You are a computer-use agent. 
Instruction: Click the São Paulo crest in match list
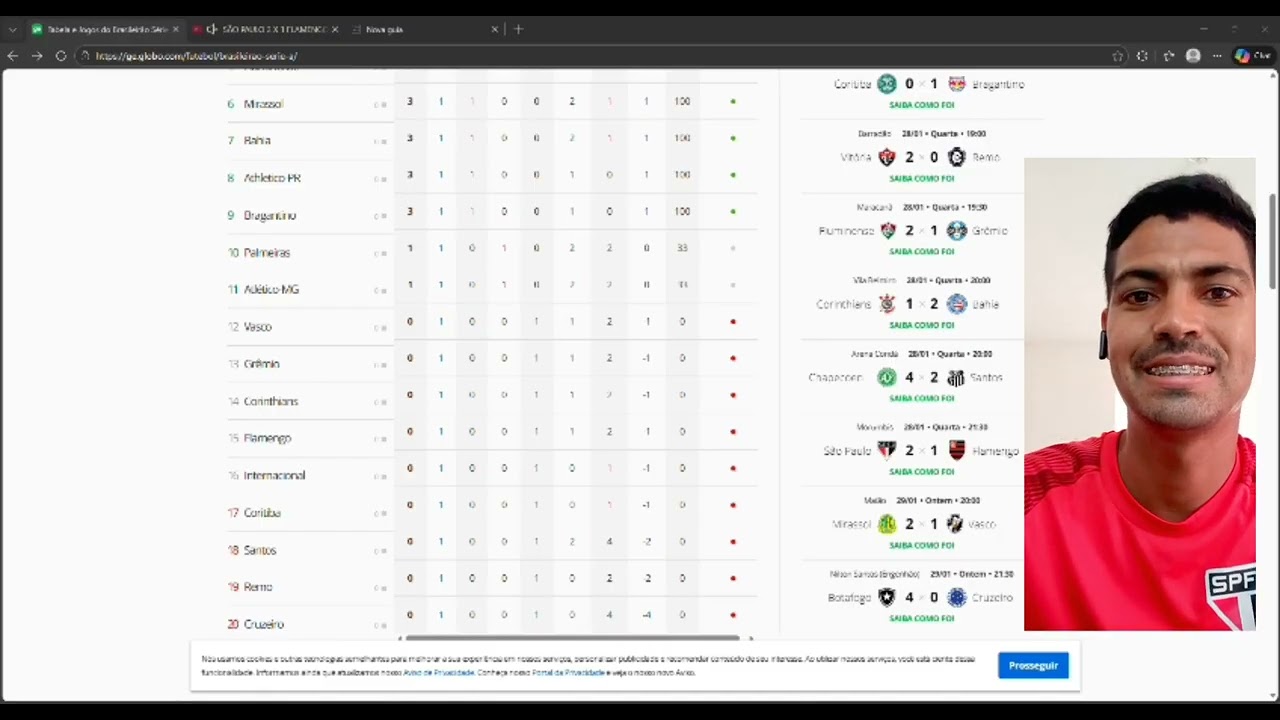tap(887, 451)
